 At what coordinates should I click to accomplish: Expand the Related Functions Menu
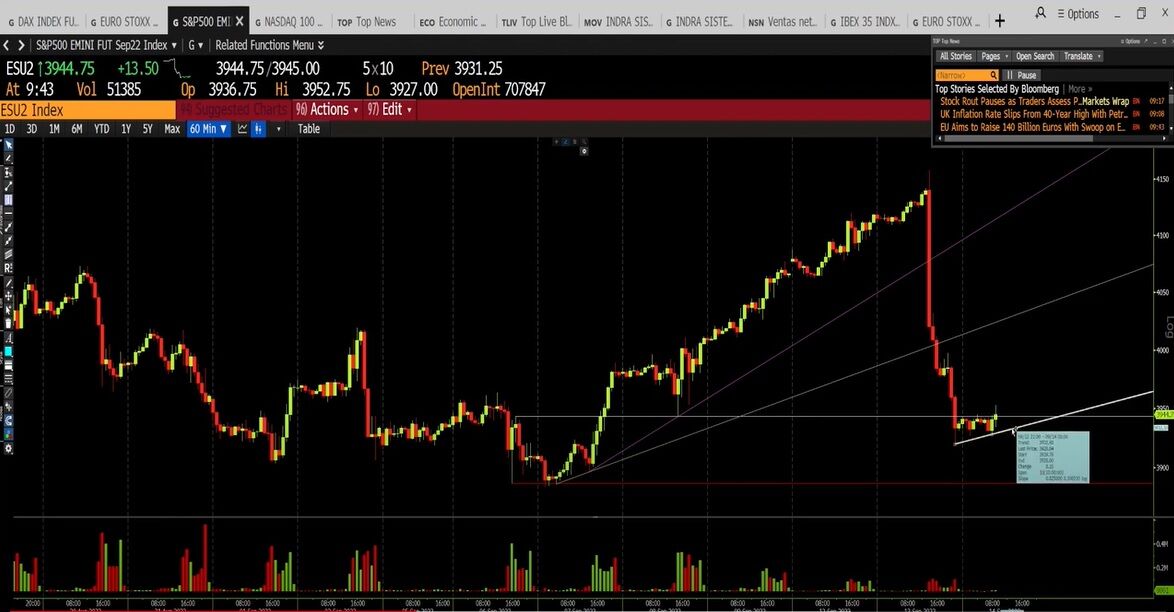[270, 45]
